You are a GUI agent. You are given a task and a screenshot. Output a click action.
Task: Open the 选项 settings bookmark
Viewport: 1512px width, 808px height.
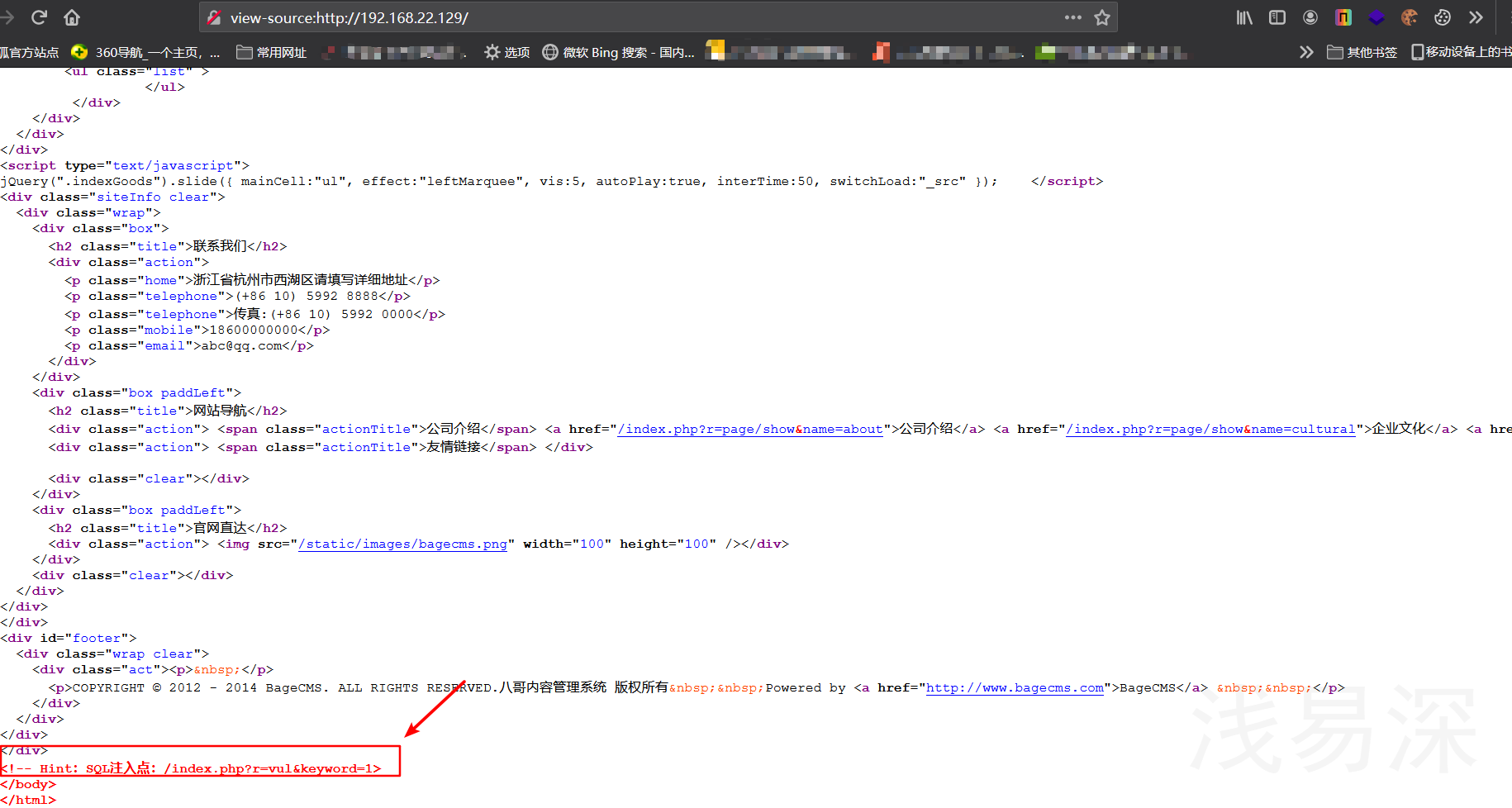(x=507, y=52)
